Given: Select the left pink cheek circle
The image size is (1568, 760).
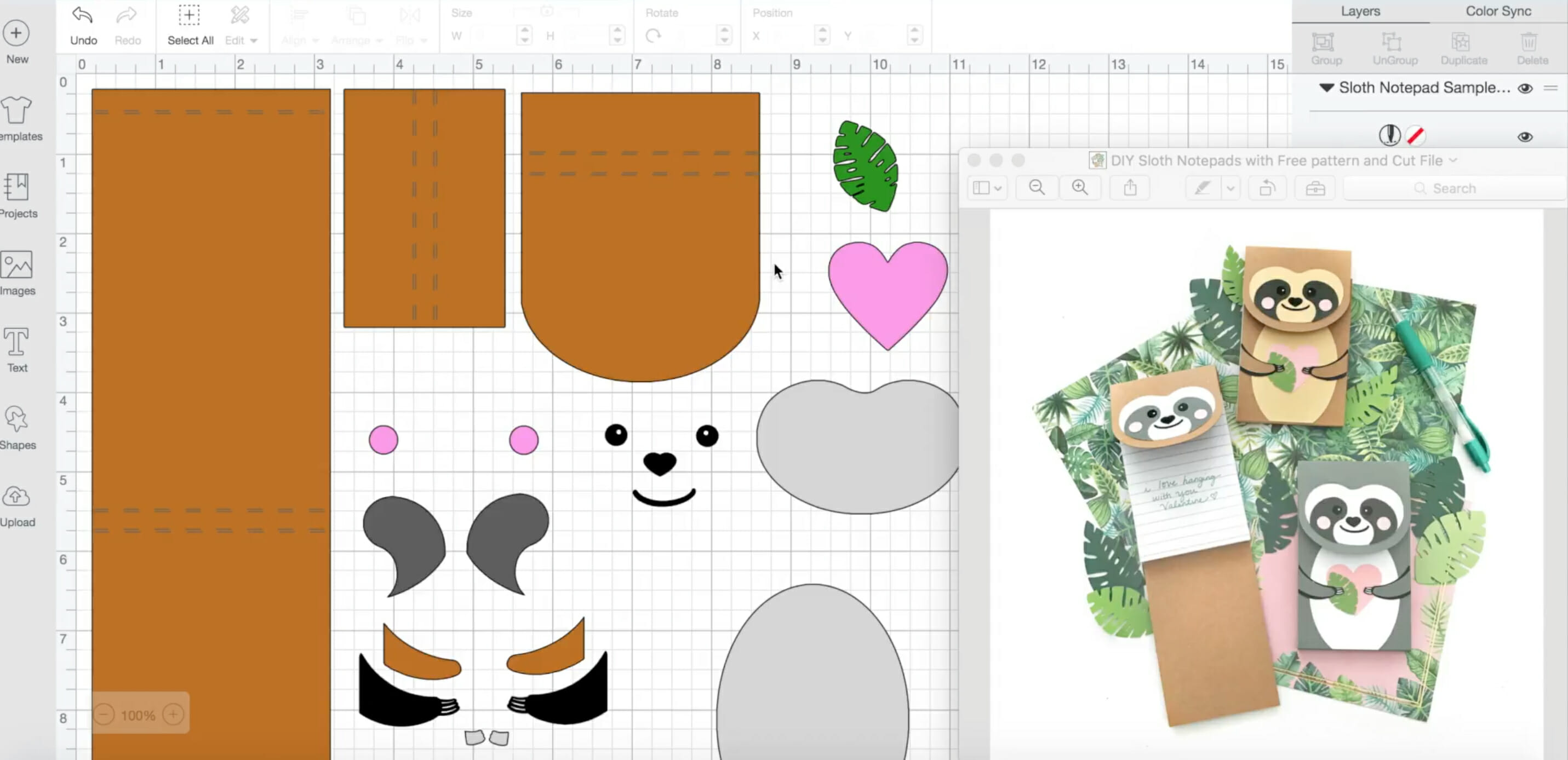Looking at the screenshot, I should (x=383, y=440).
